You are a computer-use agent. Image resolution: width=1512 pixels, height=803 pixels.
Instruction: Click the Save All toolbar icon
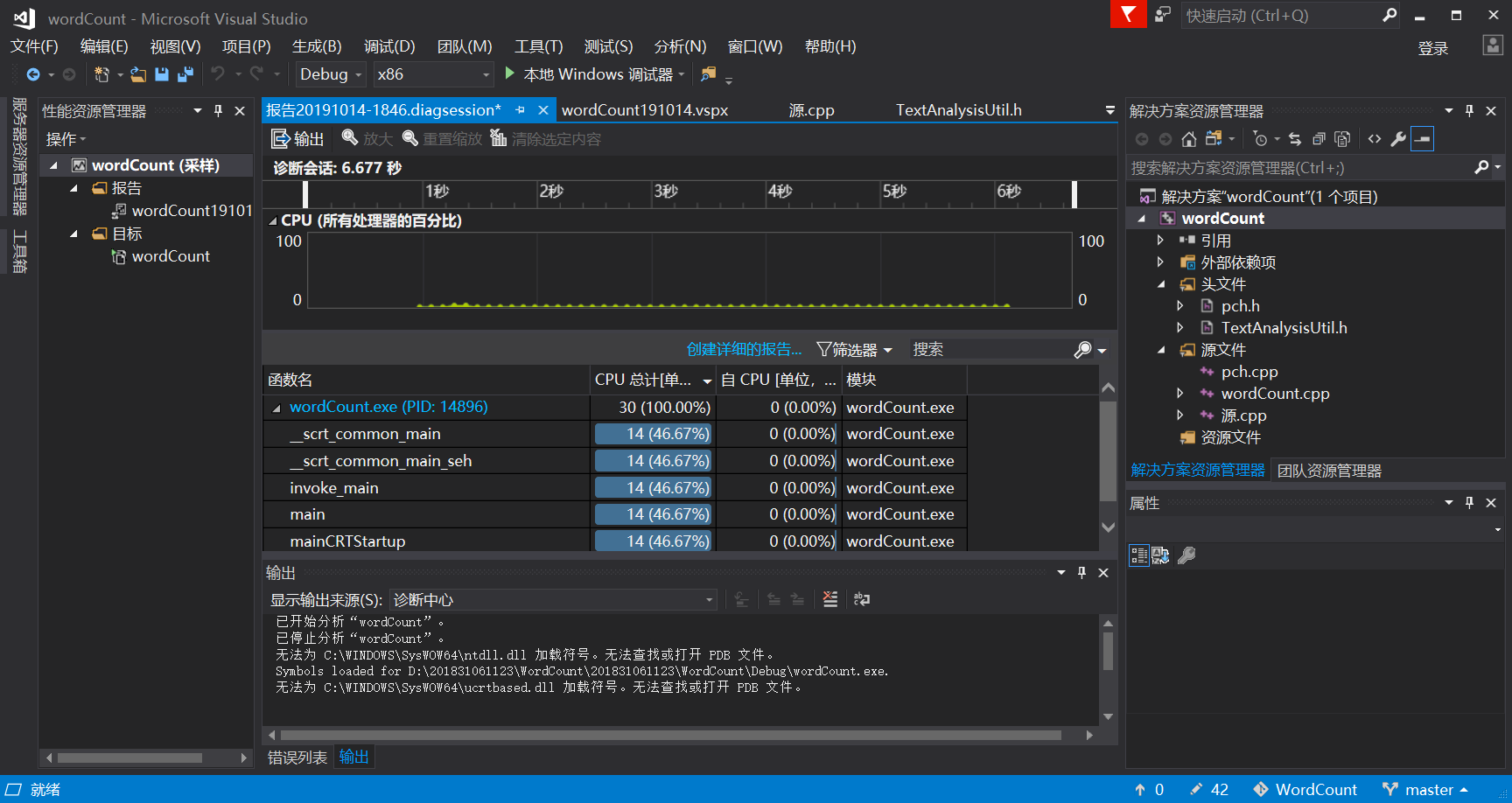[x=185, y=74]
